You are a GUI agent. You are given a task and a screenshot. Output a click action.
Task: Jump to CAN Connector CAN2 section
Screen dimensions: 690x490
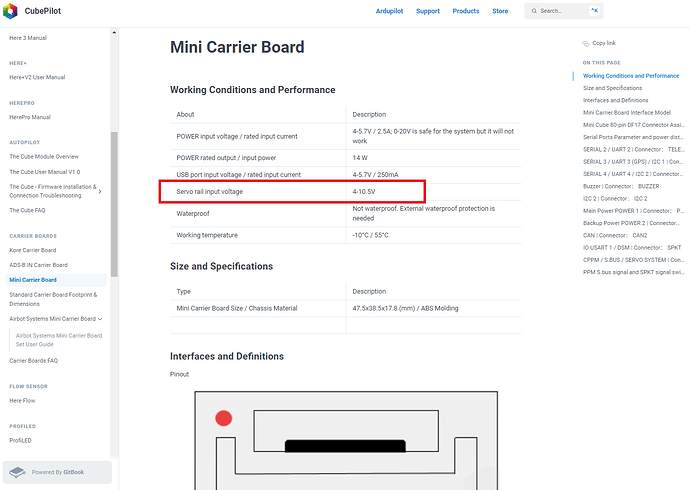pyautogui.click(x=615, y=236)
